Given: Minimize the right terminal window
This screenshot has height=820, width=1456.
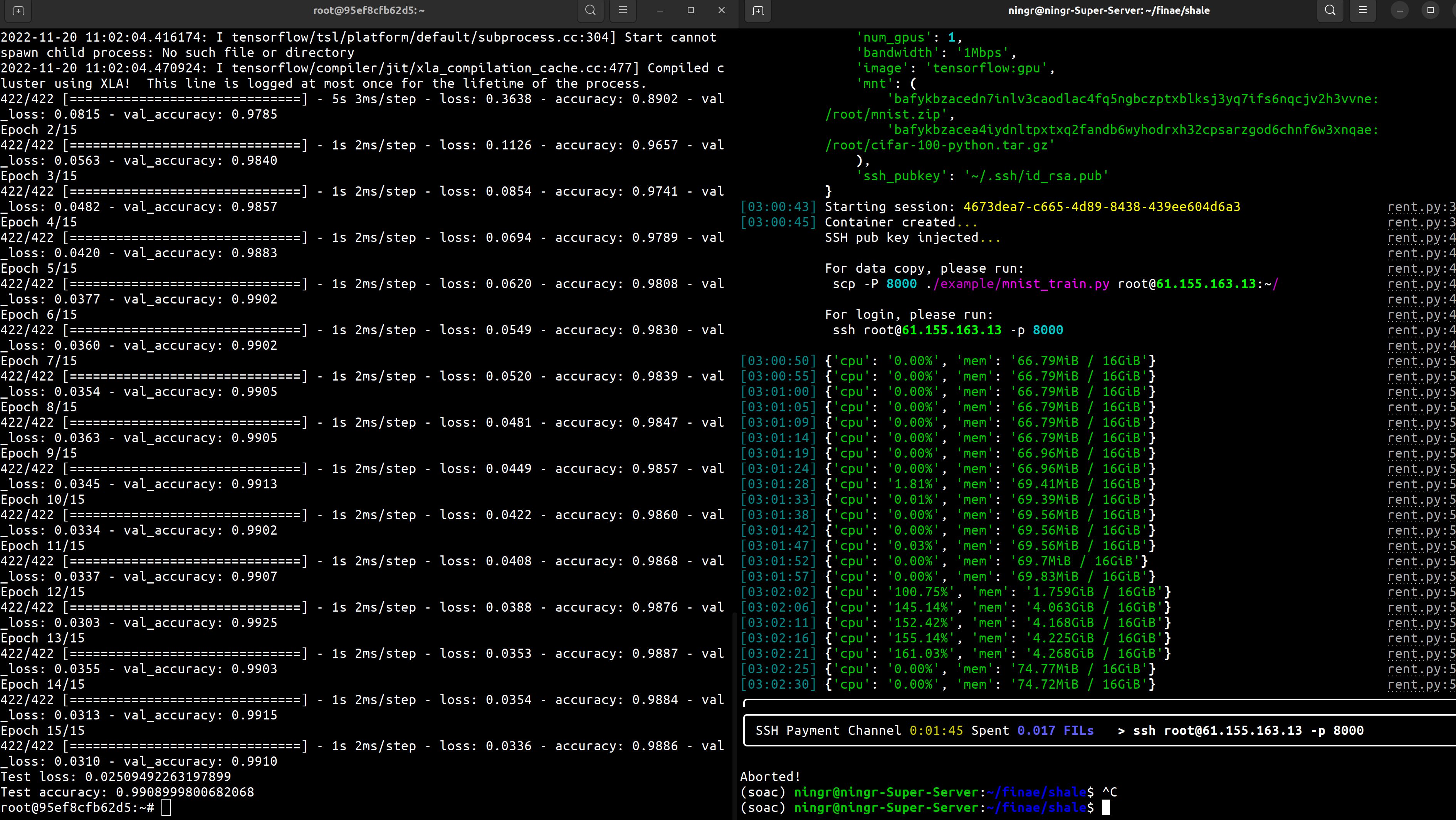Looking at the screenshot, I should click(1399, 10).
